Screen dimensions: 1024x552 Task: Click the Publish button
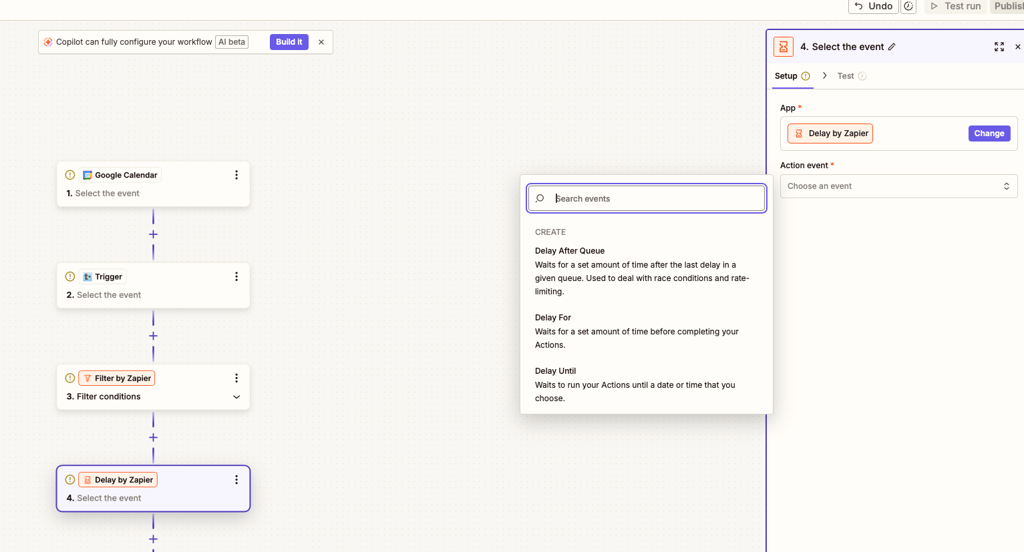coord(1008,6)
